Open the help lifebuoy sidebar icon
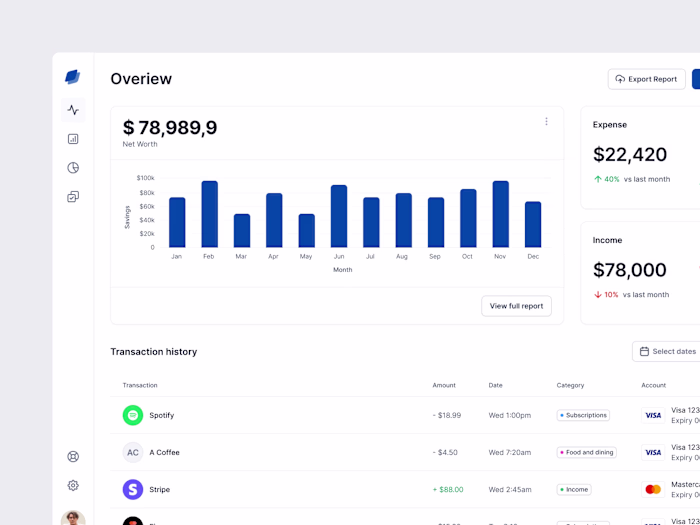This screenshot has width=700, height=525. [x=73, y=456]
